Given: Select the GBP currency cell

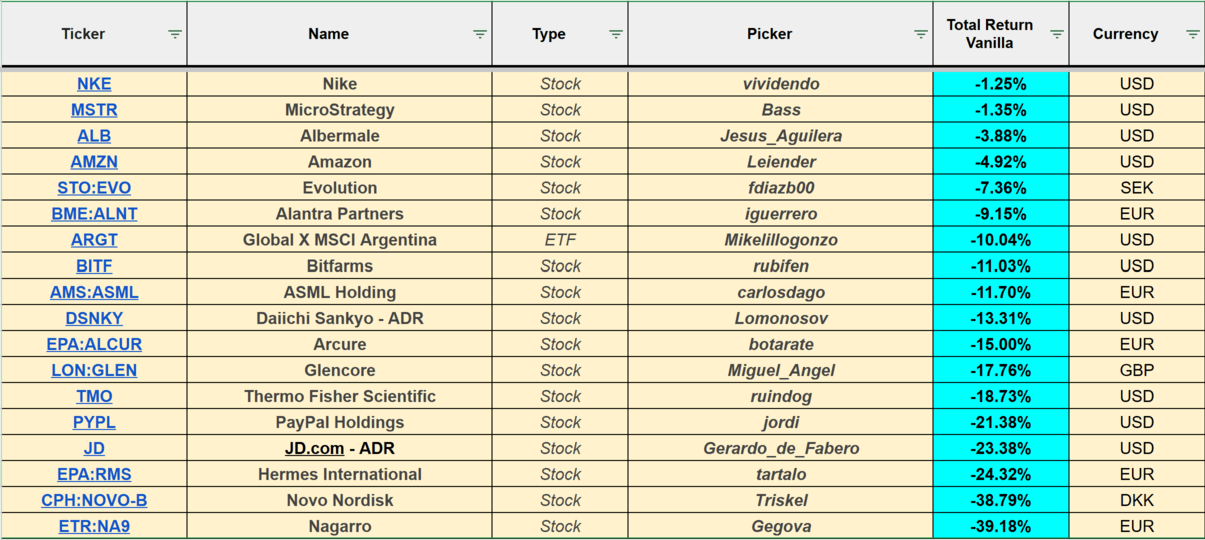Looking at the screenshot, I should point(1136,370).
